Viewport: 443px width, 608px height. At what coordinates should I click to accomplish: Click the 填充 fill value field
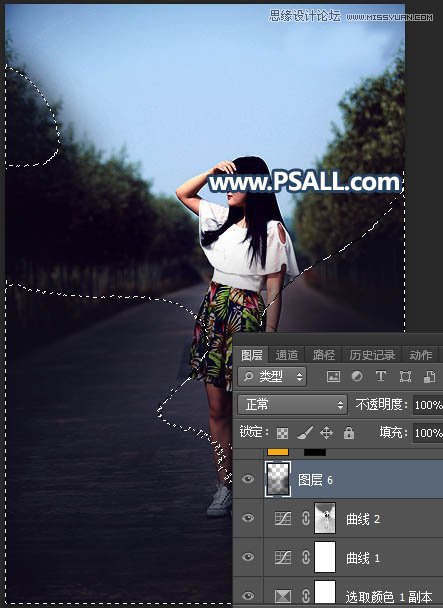(428, 432)
